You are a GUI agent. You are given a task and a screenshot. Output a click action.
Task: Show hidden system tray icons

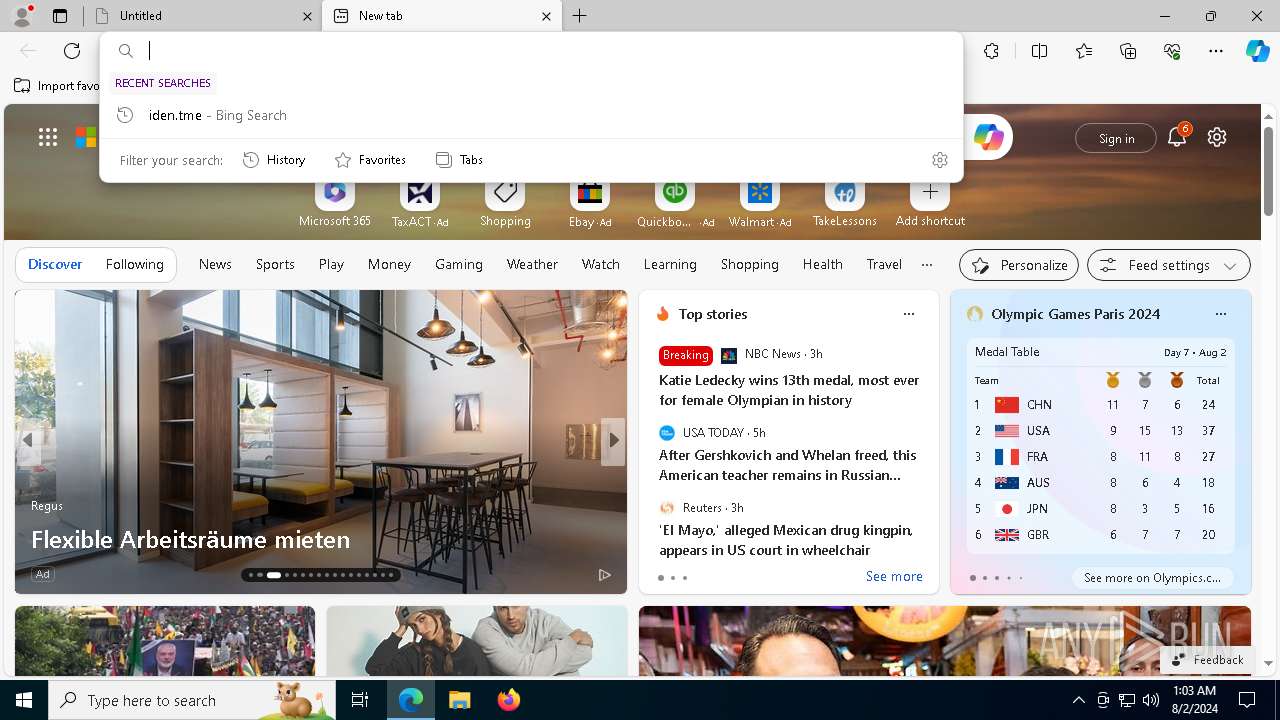pyautogui.click(x=1078, y=700)
